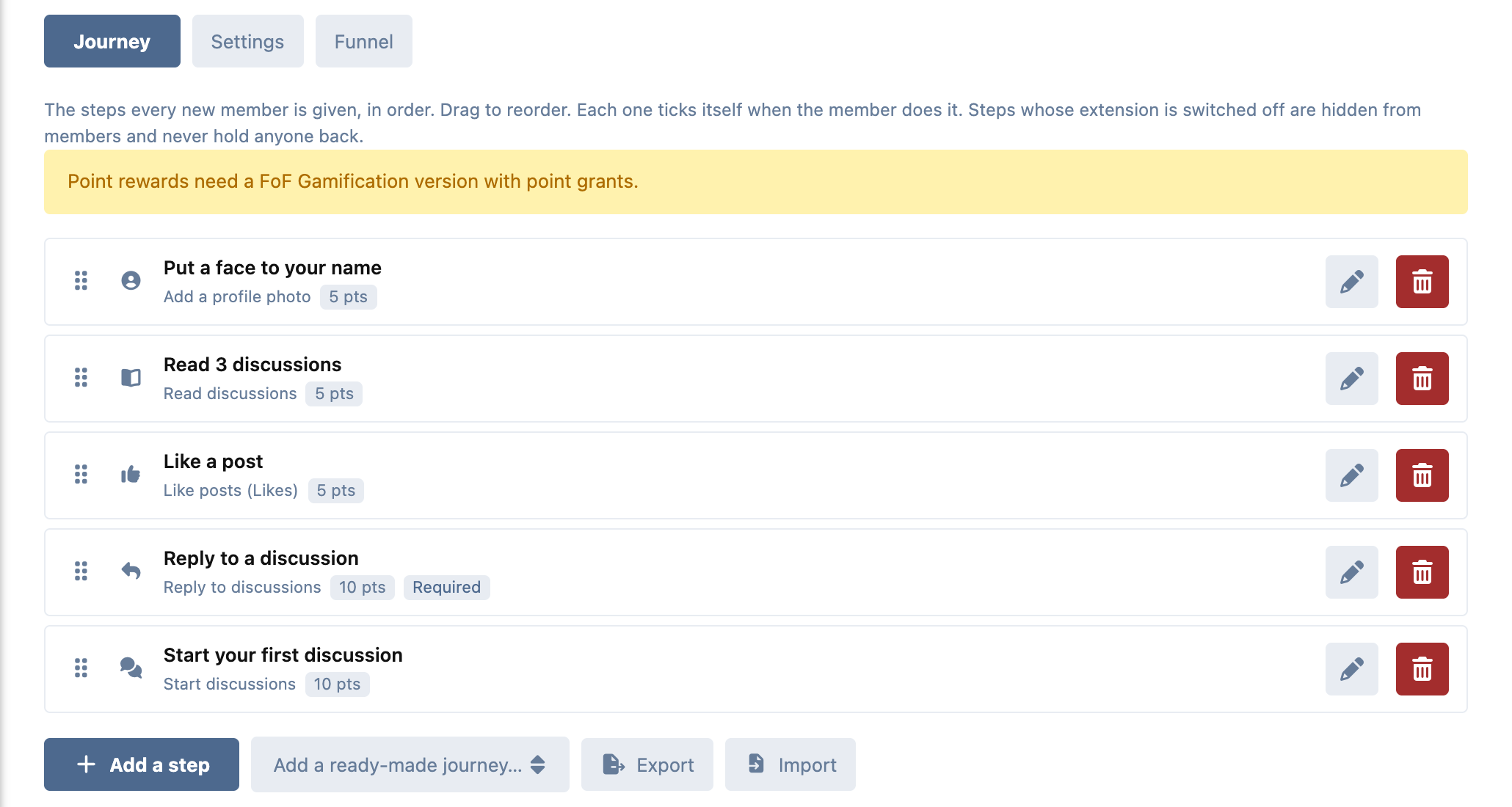The image size is (1512, 807).
Task: Click the '10 pts' badge on Reply to discussions
Action: coord(362,588)
